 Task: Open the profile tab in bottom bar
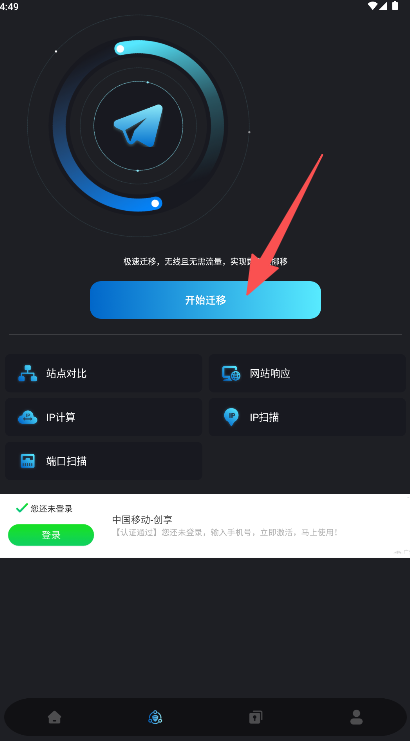(356, 717)
